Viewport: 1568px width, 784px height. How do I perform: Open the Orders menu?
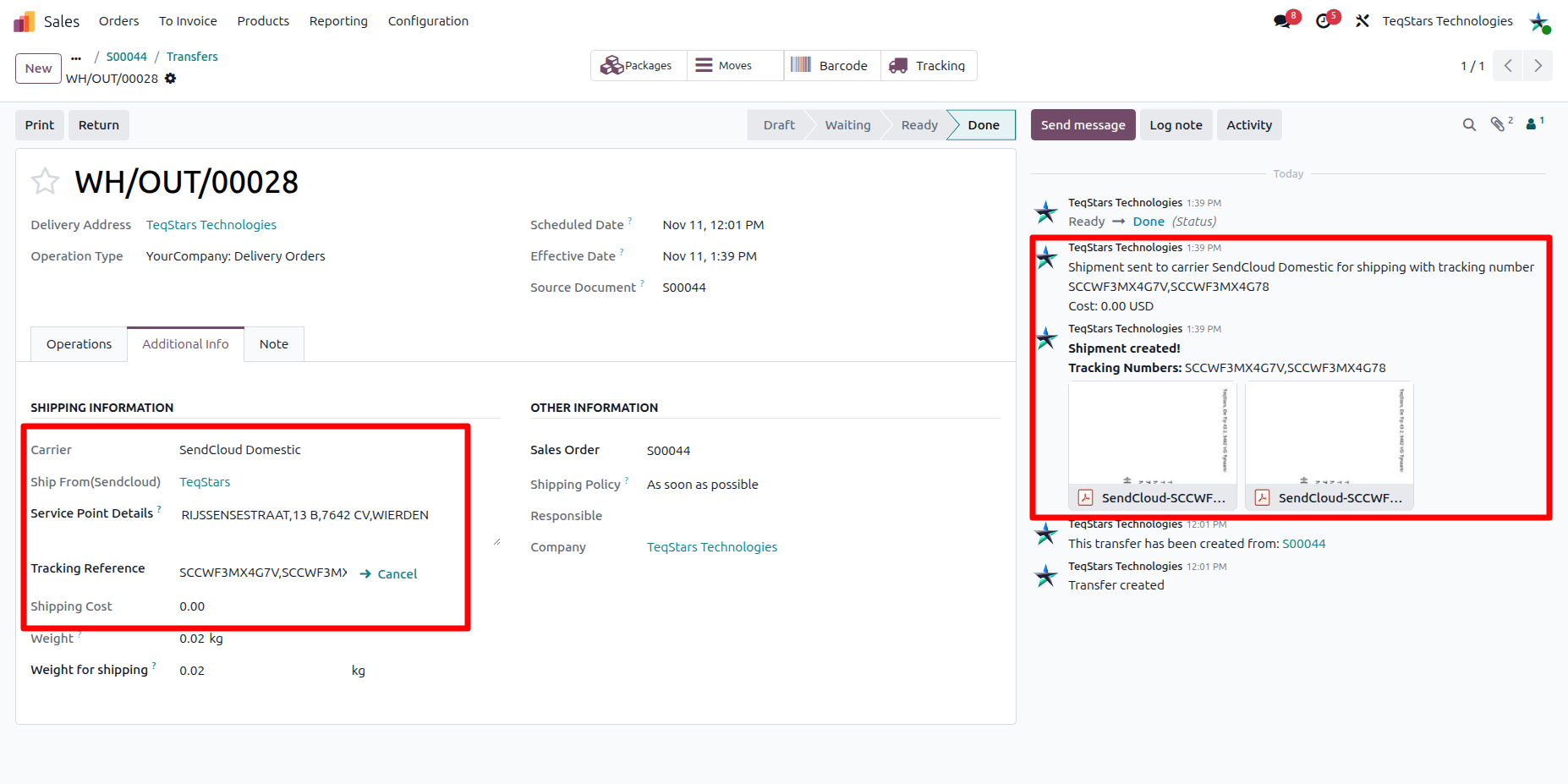118,21
